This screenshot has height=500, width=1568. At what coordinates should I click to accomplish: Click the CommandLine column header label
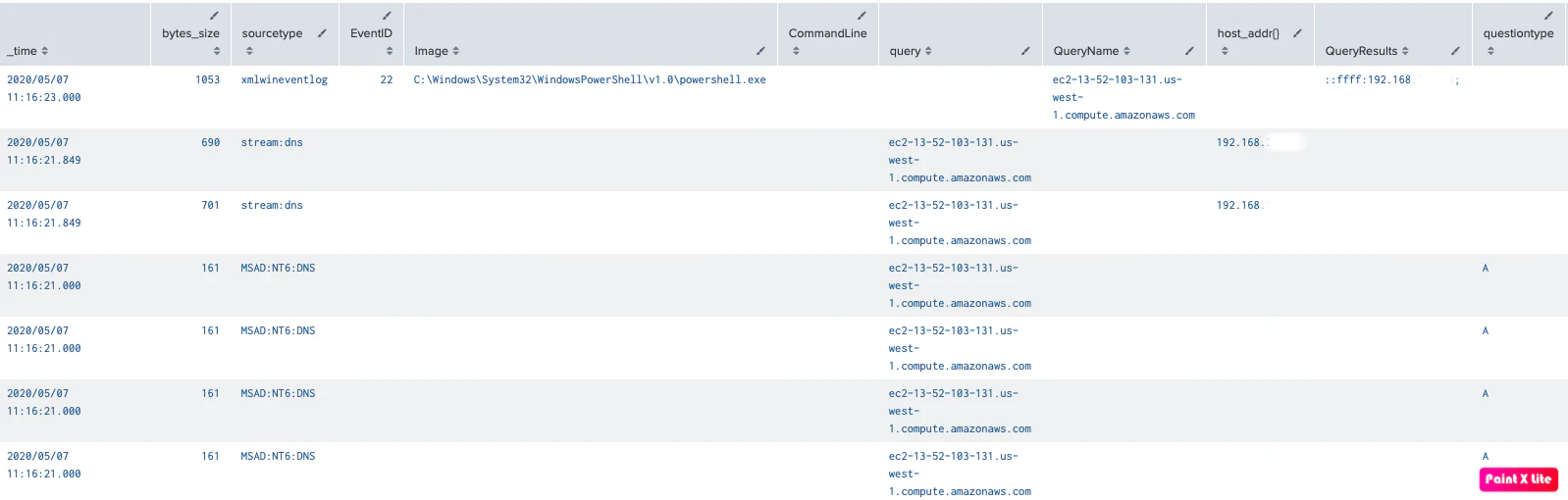pyautogui.click(x=827, y=33)
